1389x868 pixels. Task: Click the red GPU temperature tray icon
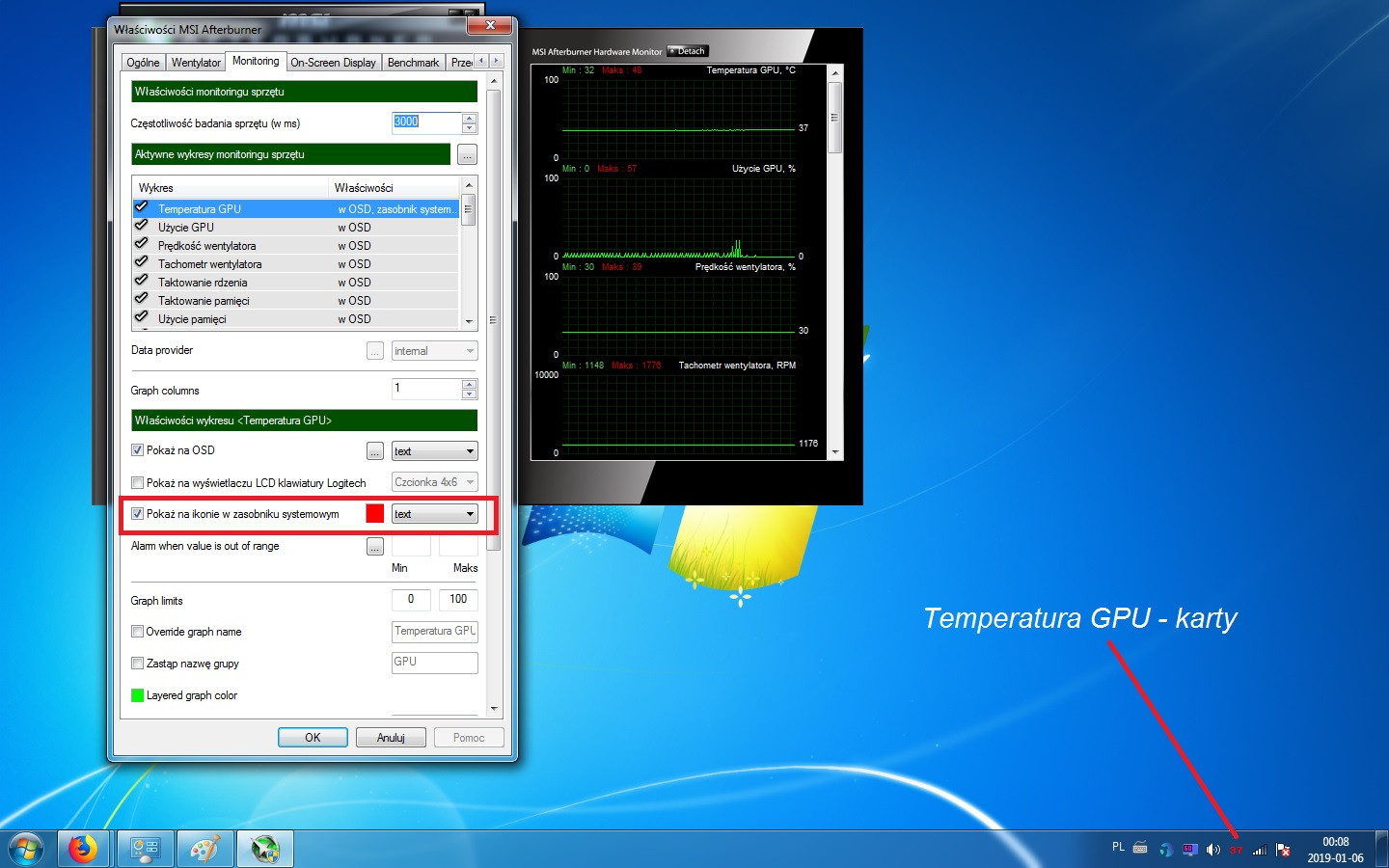[x=1236, y=850]
